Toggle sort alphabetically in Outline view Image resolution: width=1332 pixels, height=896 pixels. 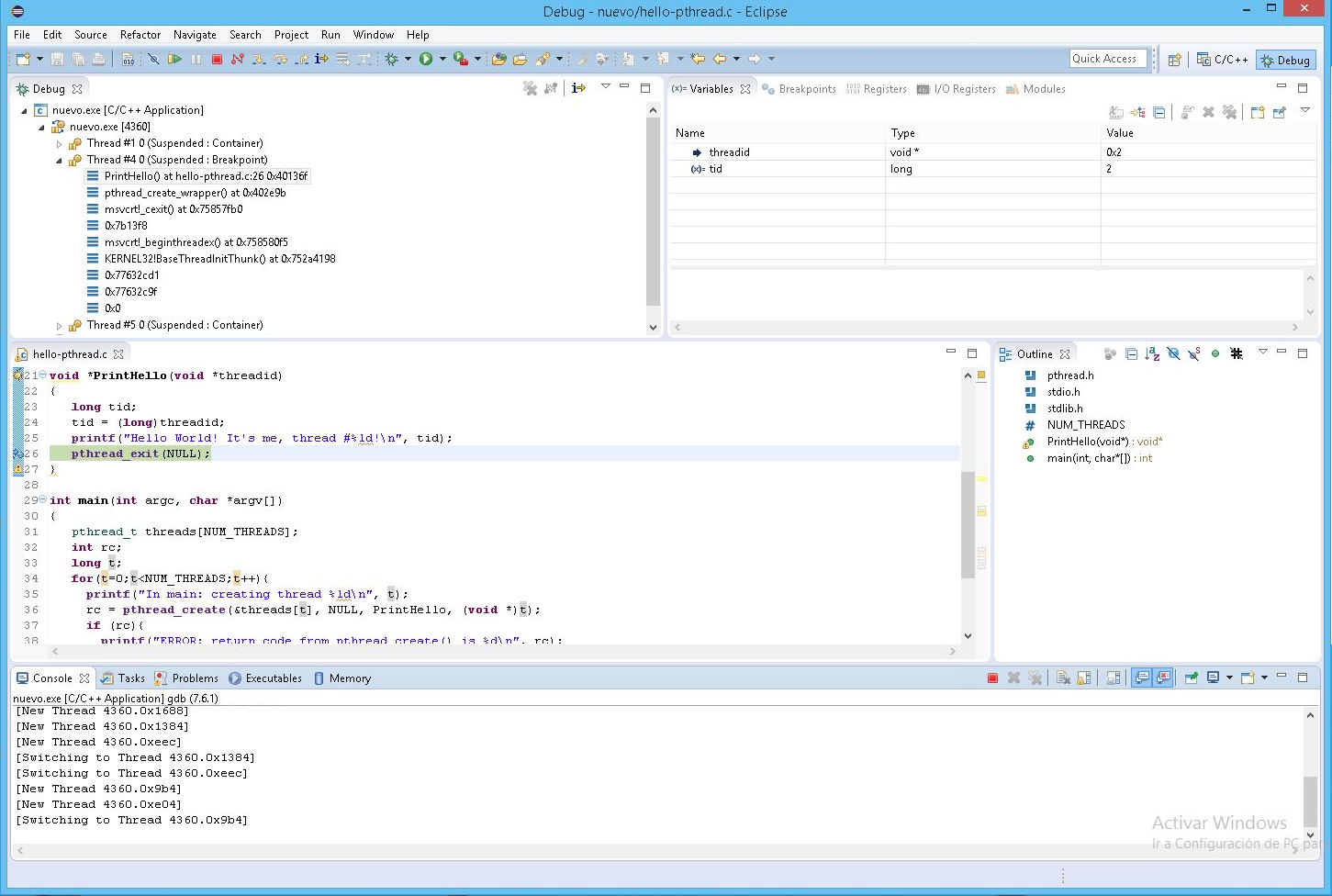pos(1152,354)
